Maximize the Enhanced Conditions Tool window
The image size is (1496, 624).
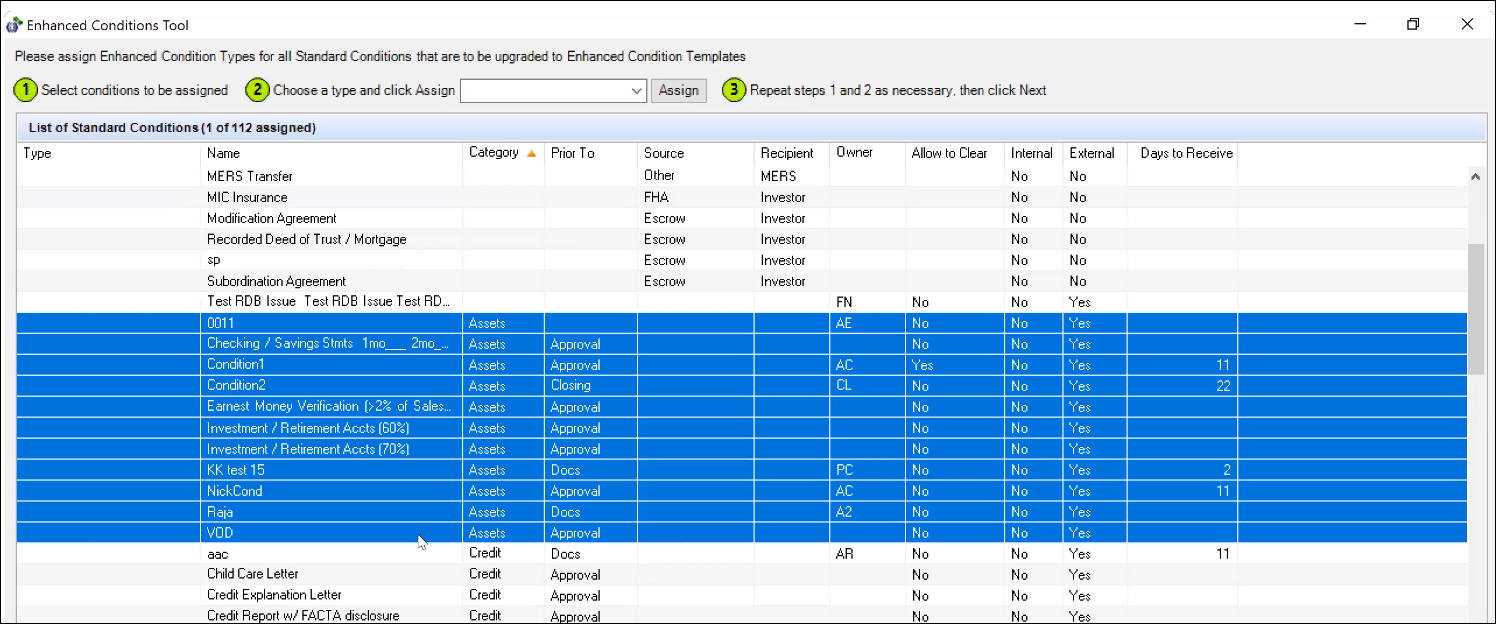coord(1413,24)
